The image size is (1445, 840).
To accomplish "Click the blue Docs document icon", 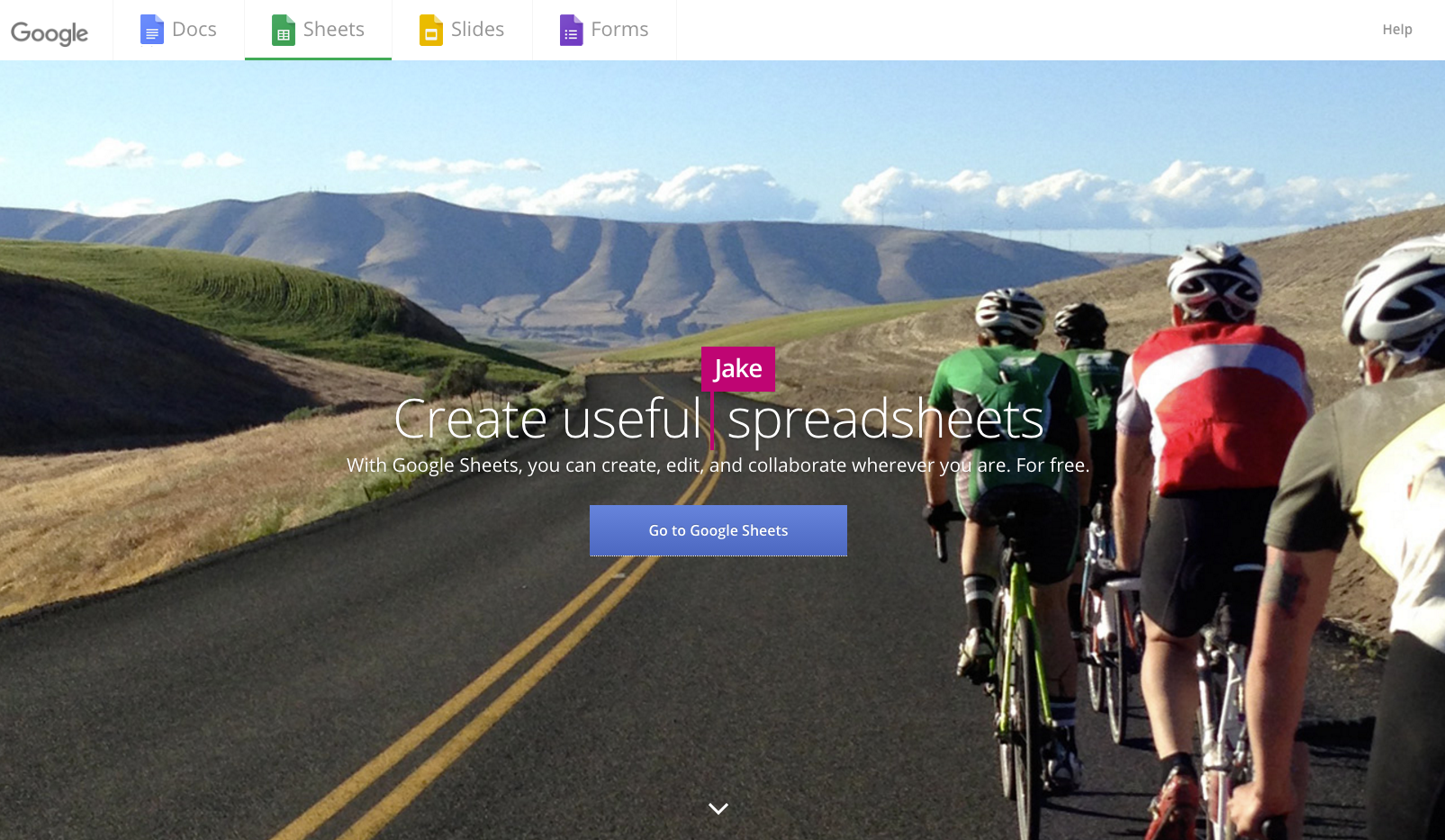I will pyautogui.click(x=151, y=30).
